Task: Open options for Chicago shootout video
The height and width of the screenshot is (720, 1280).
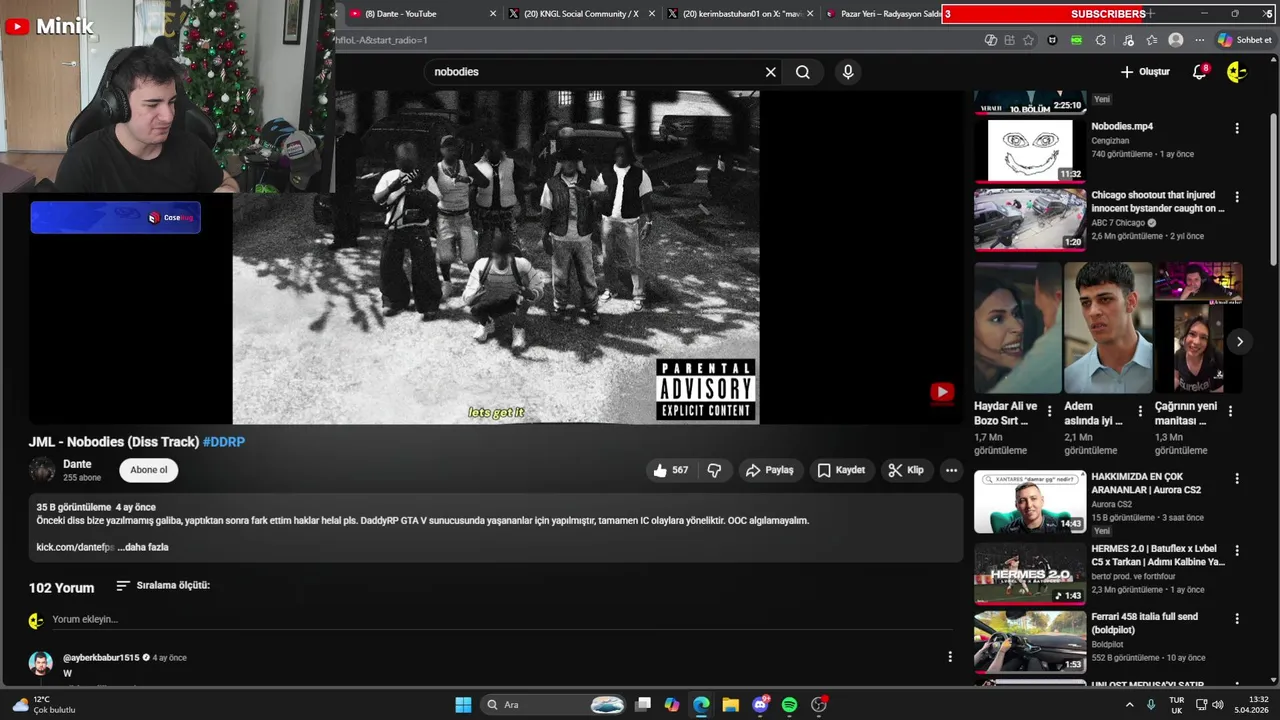Action: [x=1237, y=197]
